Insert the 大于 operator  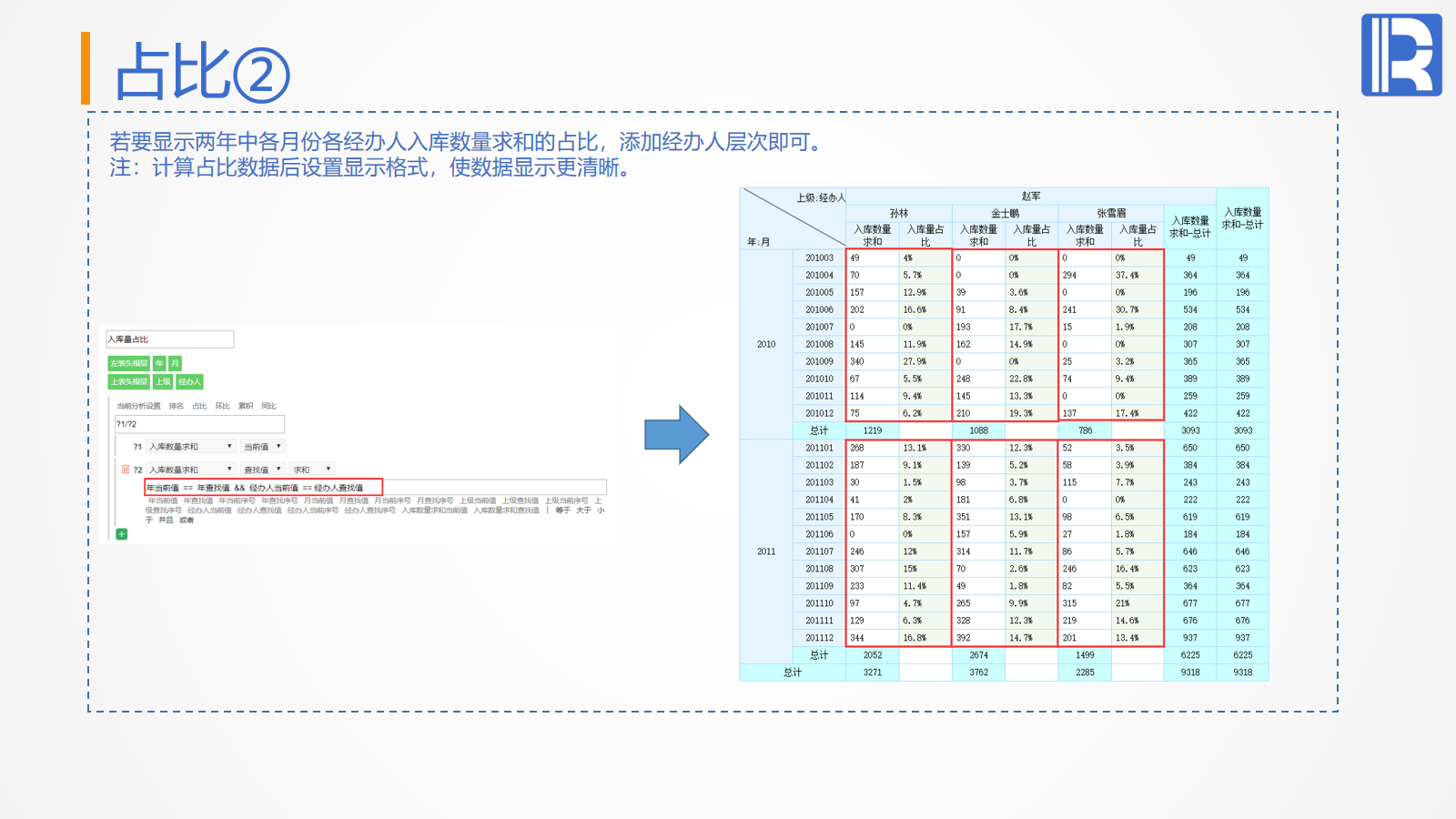pos(583,511)
